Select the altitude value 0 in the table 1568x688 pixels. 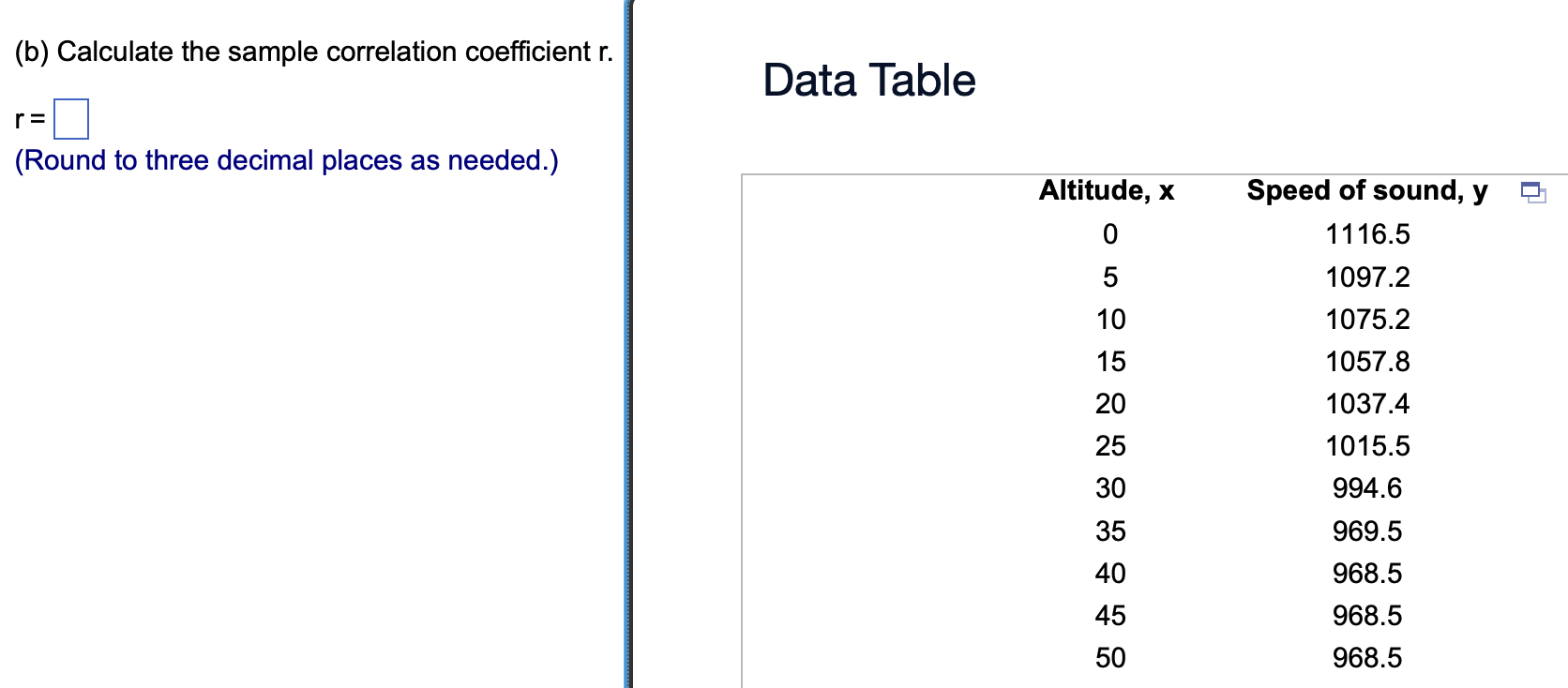click(1111, 234)
